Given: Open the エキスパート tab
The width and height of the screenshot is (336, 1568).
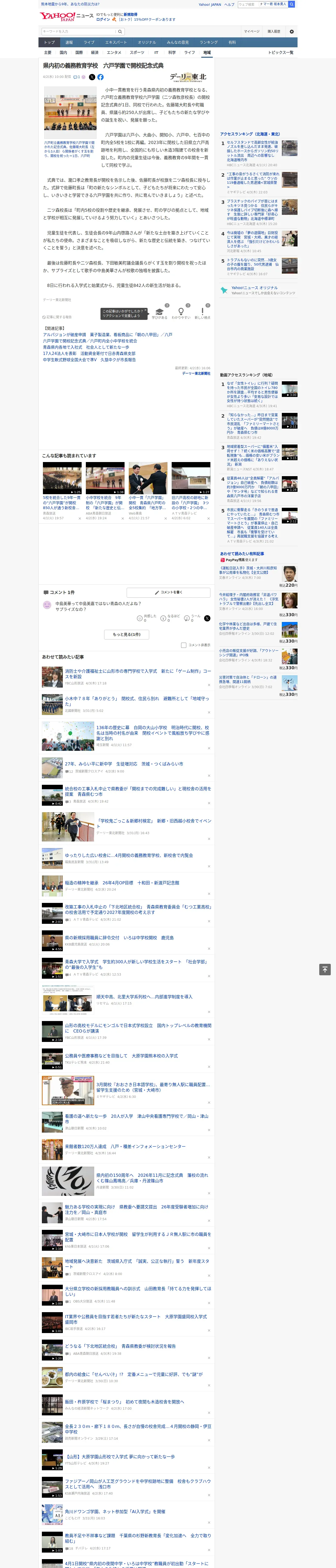Looking at the screenshot, I should 116,43.
